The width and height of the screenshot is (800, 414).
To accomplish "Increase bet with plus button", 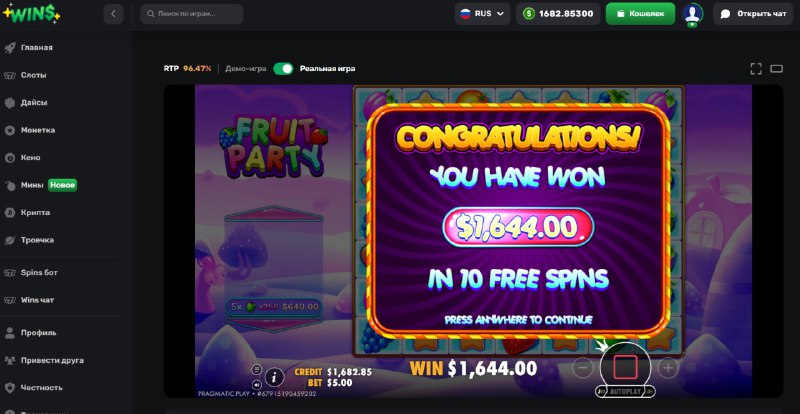I will click(668, 367).
